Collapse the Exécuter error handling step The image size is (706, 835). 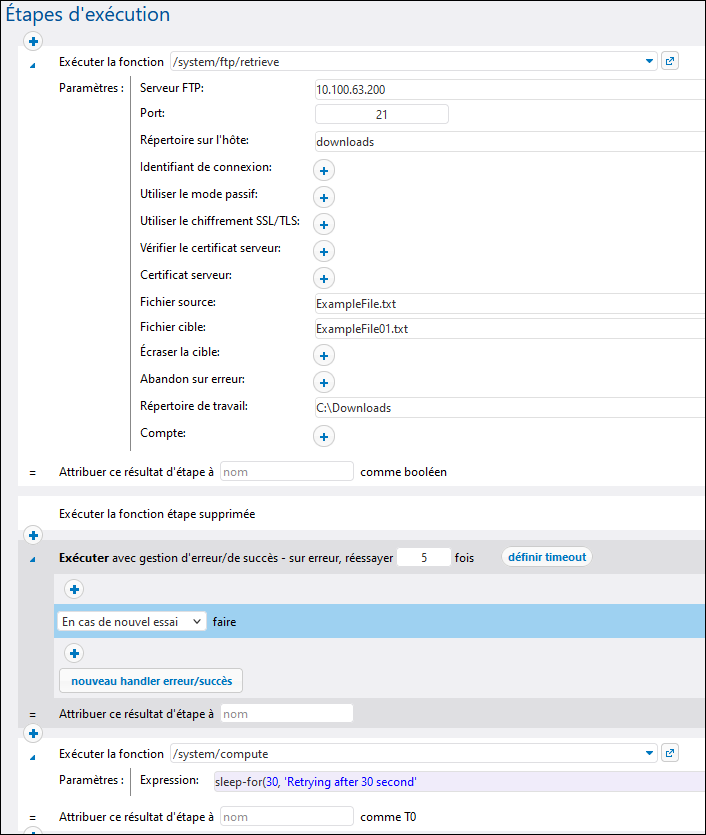[32, 559]
